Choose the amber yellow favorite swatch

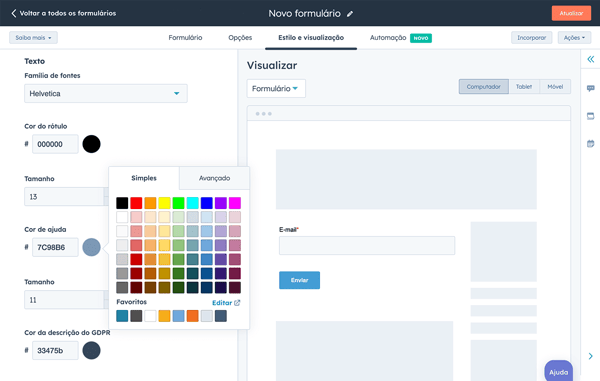coord(165,316)
